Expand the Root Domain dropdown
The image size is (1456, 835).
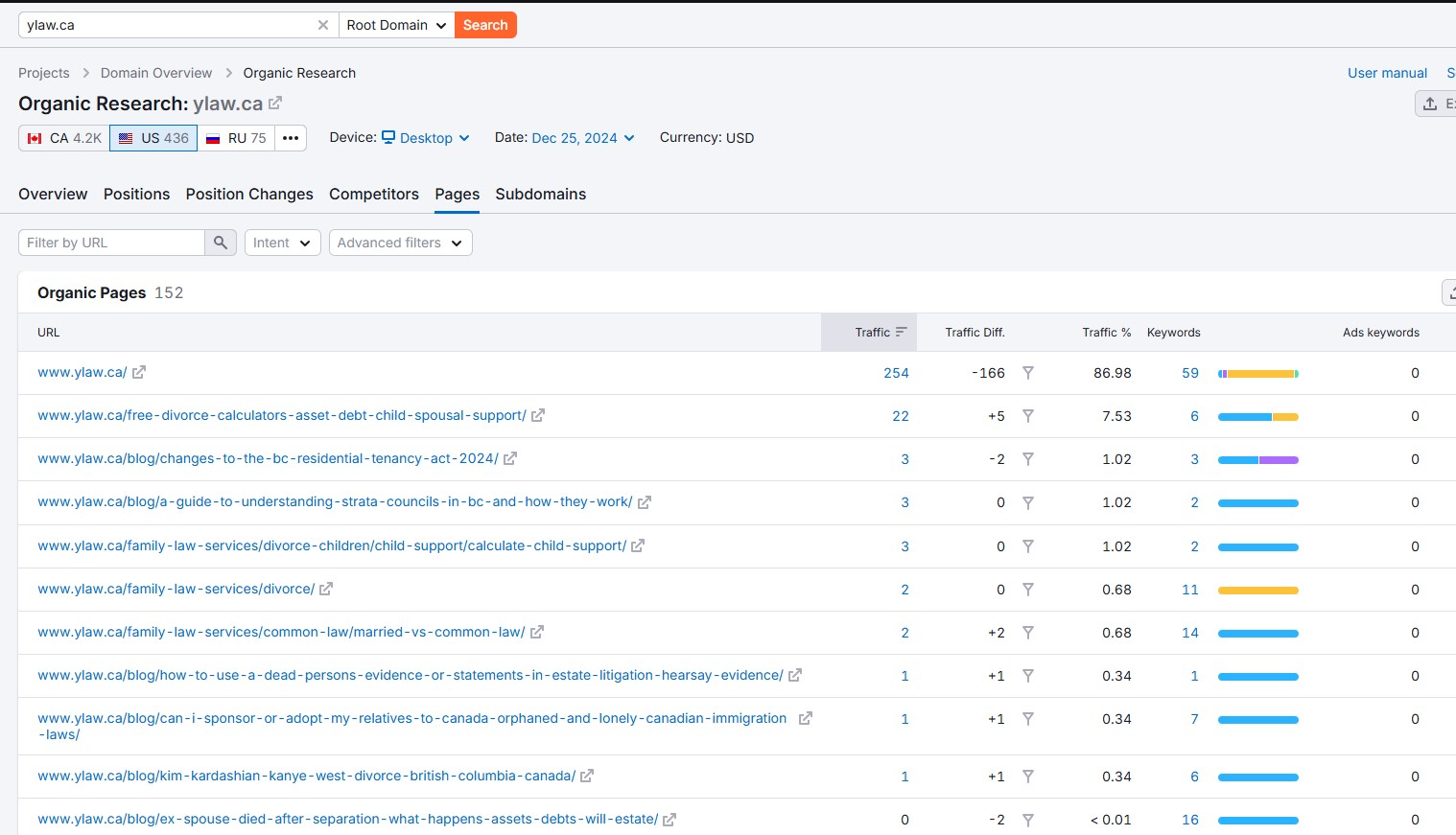pyautogui.click(x=396, y=25)
